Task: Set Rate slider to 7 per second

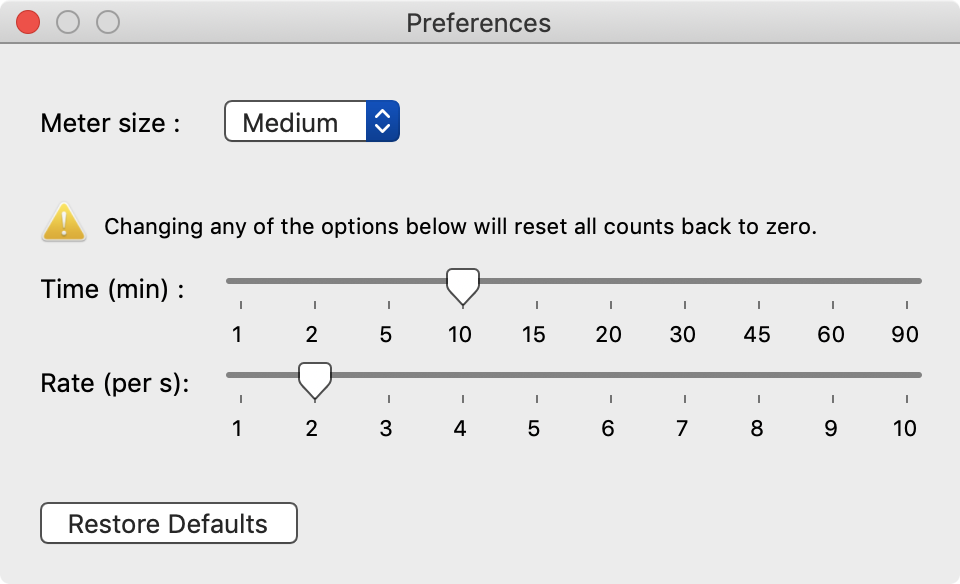Action: (683, 375)
